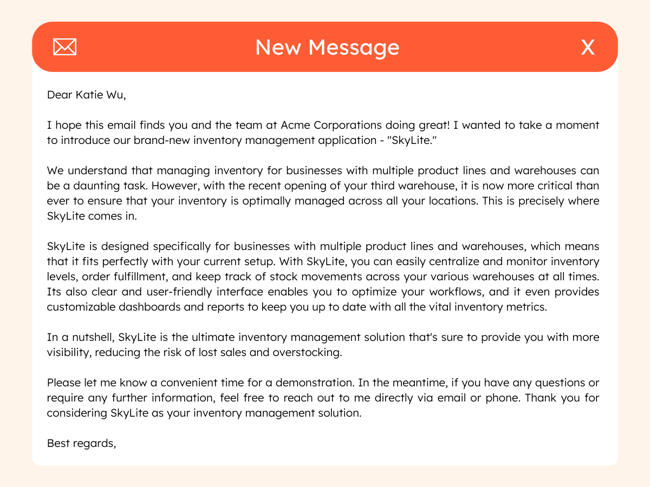The height and width of the screenshot is (487, 650).
Task: Close the New Message window
Action: [587, 47]
